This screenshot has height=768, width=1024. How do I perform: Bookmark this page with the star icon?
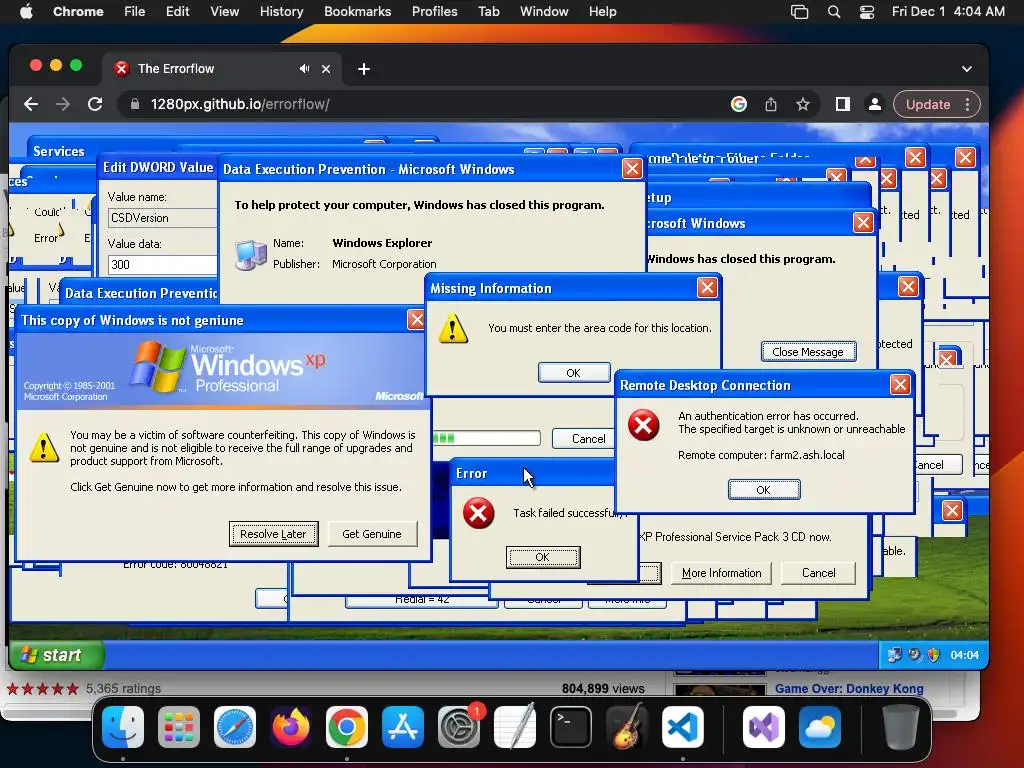(803, 104)
